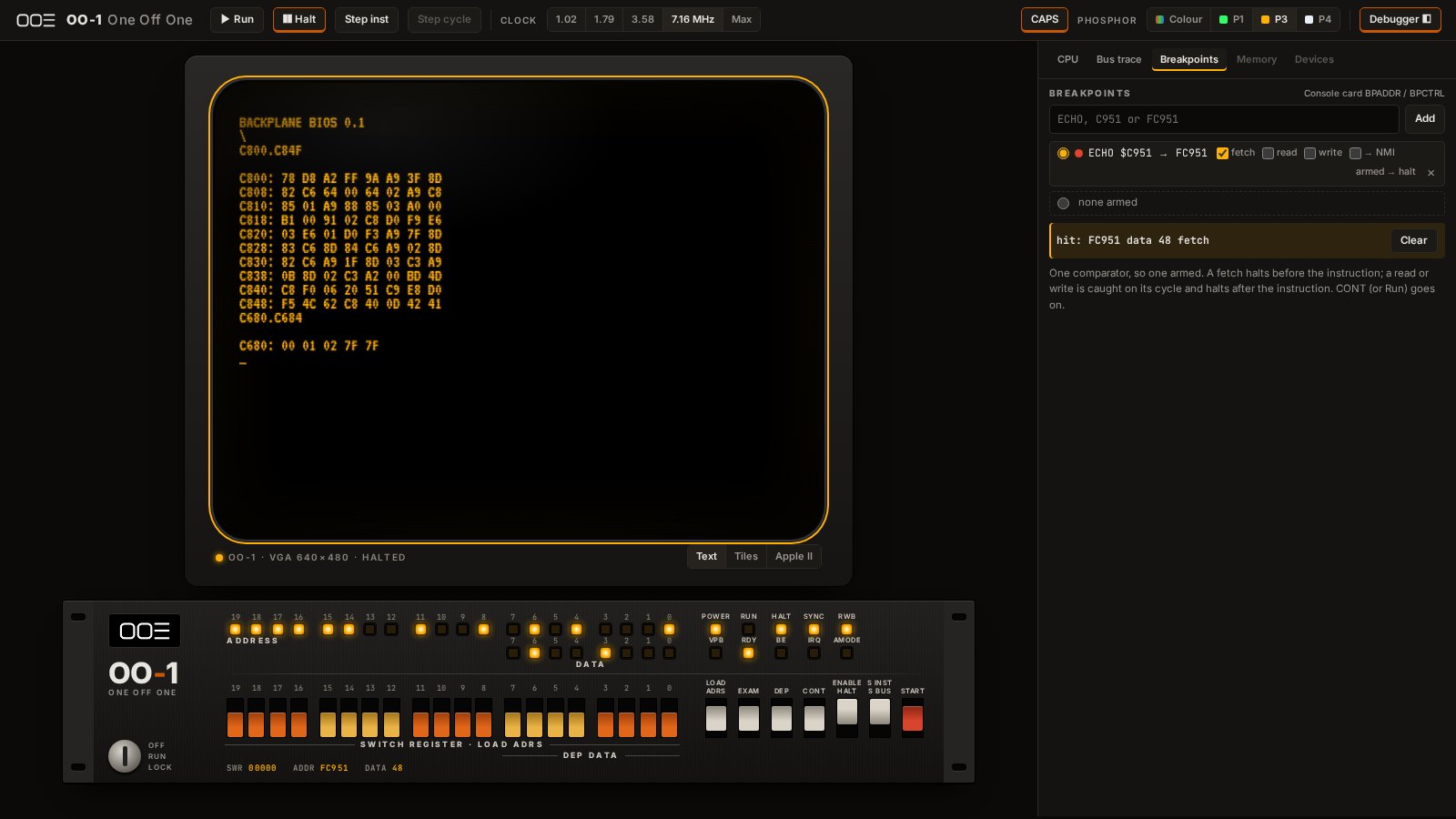Step one instruction with Step inst
This screenshot has height=819, width=1456.
tap(367, 19)
